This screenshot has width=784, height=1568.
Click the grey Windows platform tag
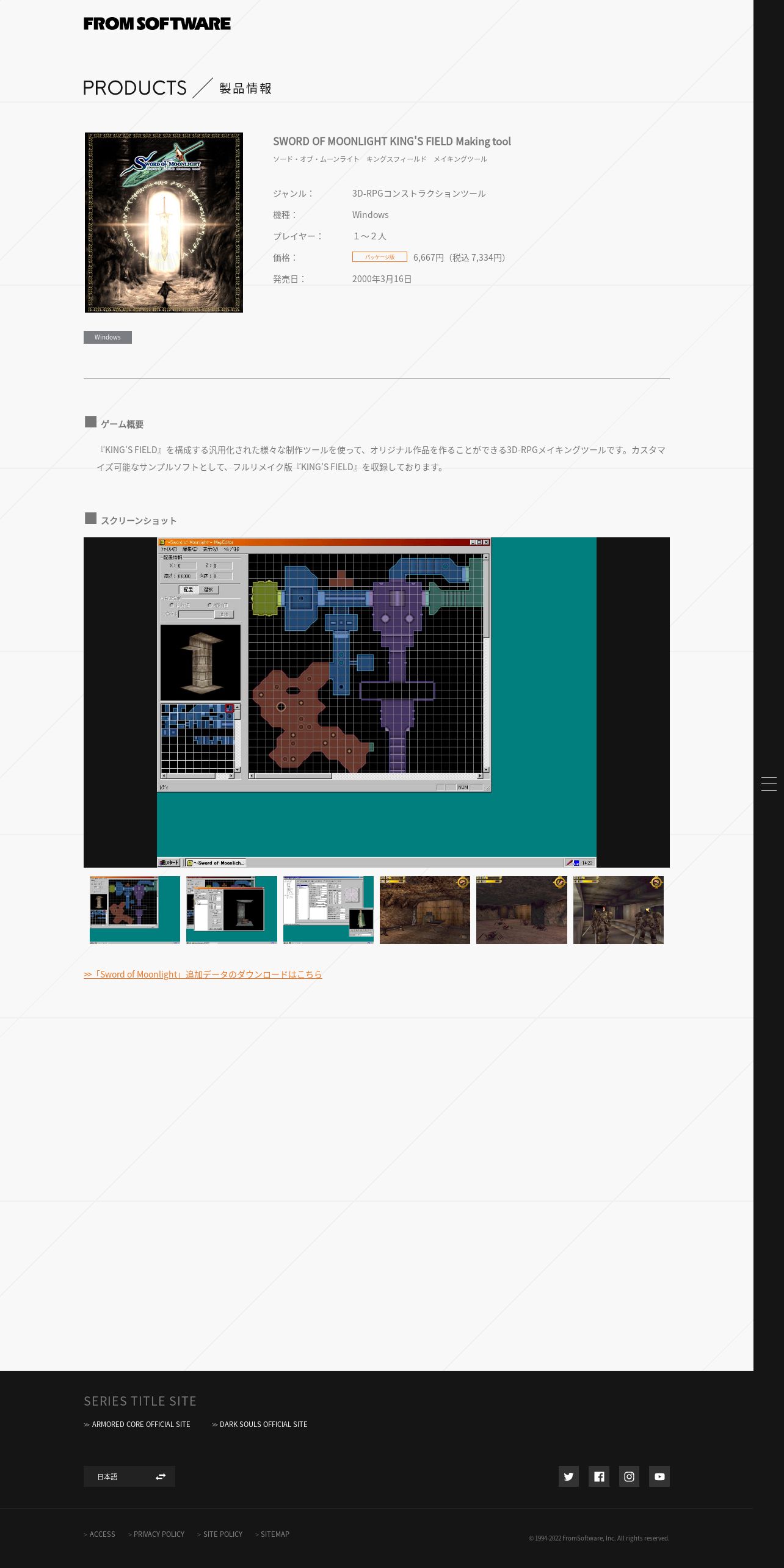(107, 337)
